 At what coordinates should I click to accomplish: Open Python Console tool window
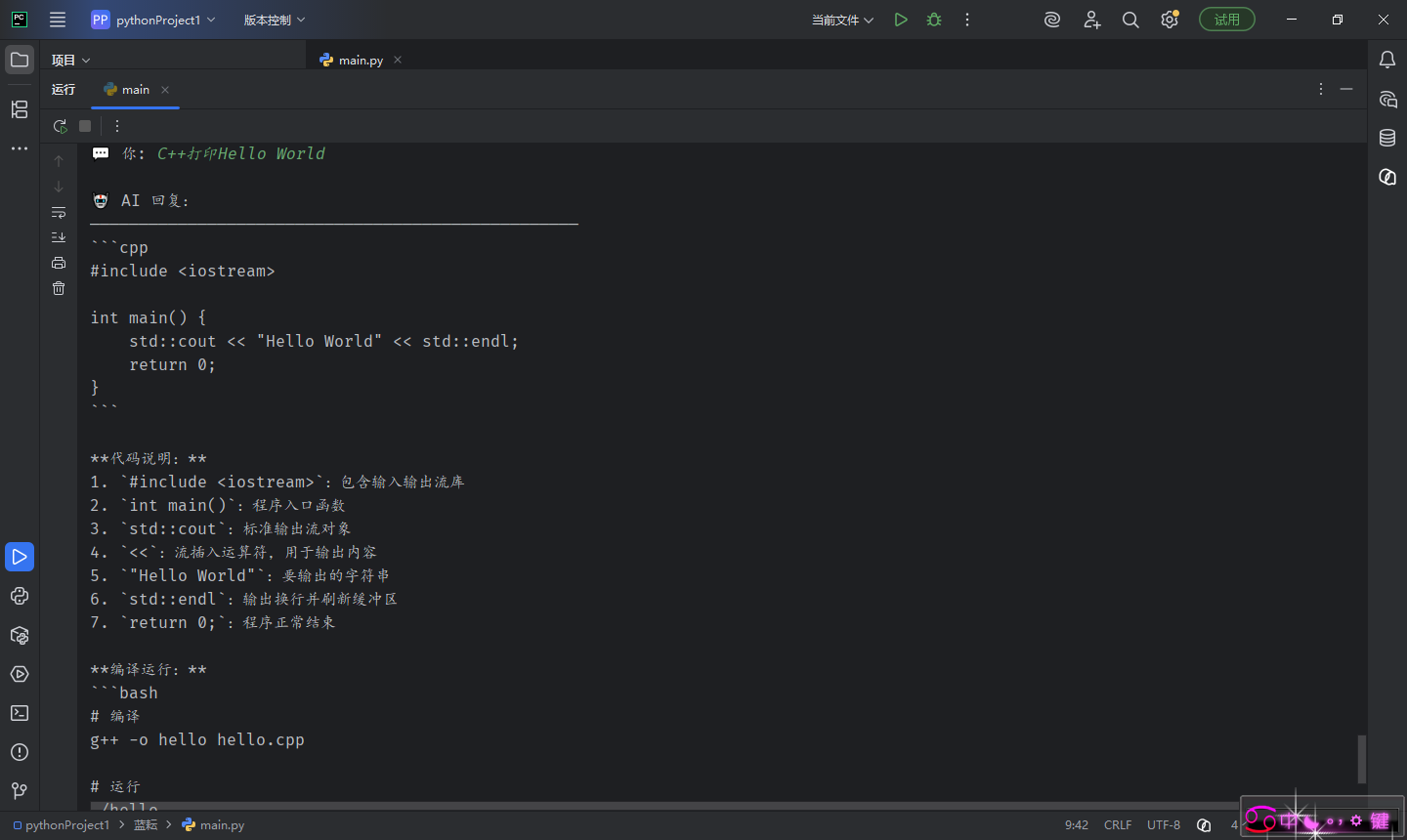click(20, 596)
